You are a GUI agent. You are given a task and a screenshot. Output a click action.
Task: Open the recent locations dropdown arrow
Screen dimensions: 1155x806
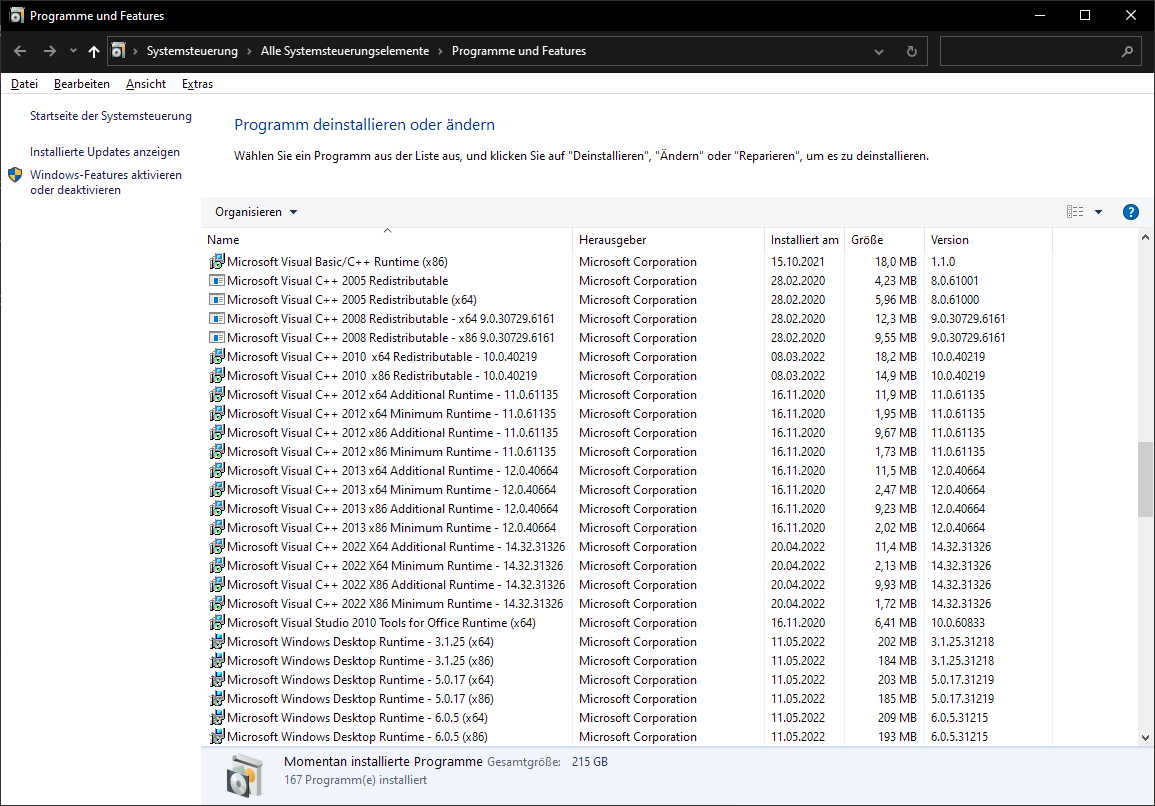pyautogui.click(x=73, y=51)
